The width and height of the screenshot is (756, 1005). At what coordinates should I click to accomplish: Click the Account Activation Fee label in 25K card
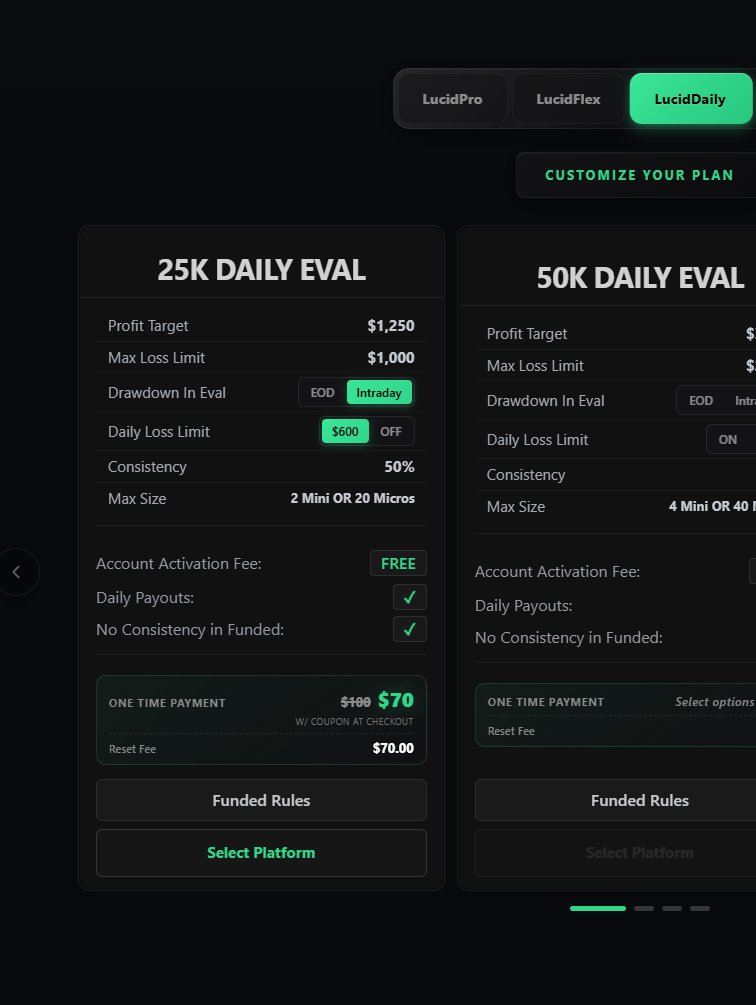click(179, 563)
